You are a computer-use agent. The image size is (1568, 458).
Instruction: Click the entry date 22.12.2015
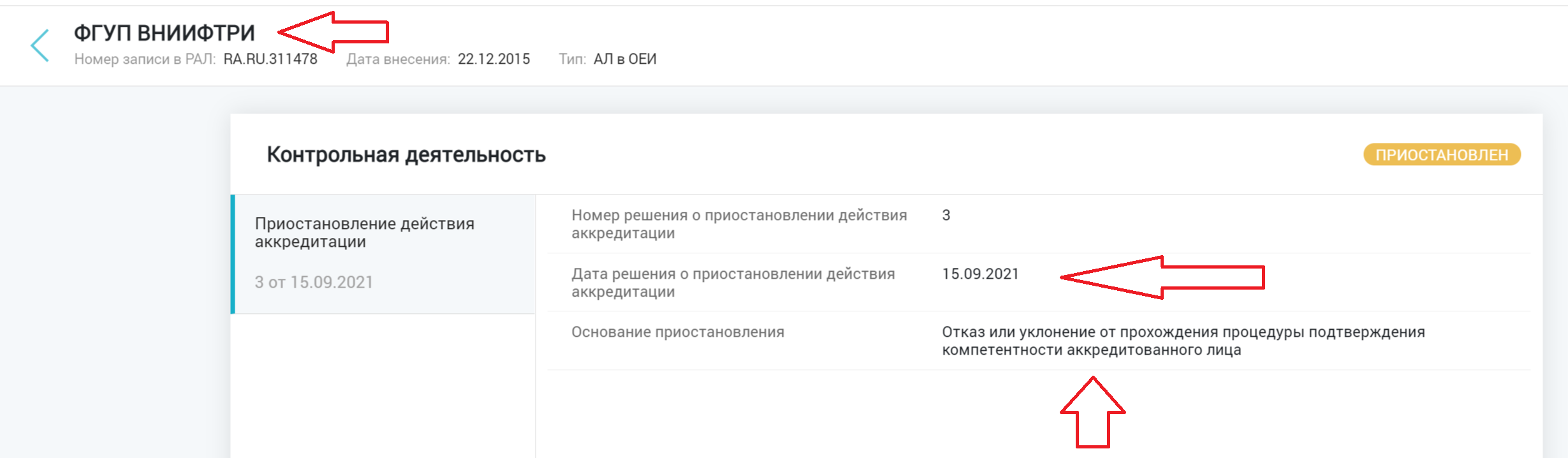[x=494, y=59]
